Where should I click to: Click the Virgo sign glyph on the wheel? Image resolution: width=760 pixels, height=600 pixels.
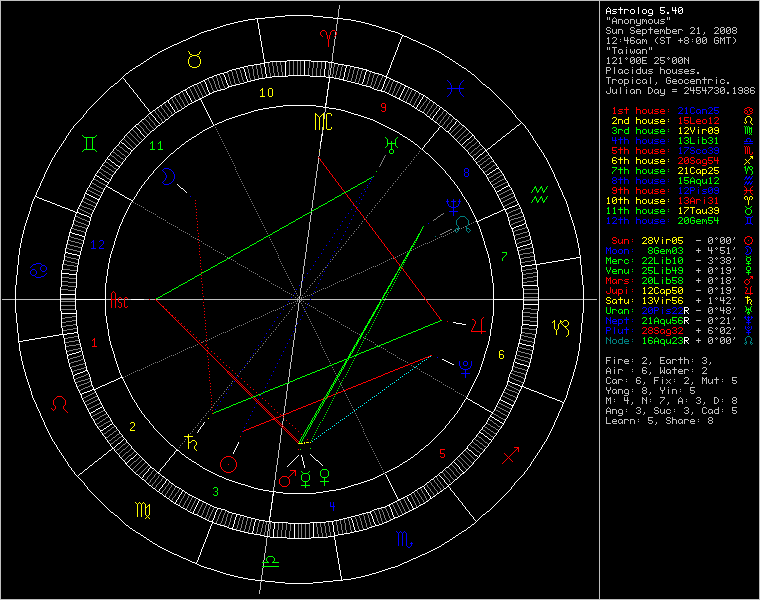[143, 510]
